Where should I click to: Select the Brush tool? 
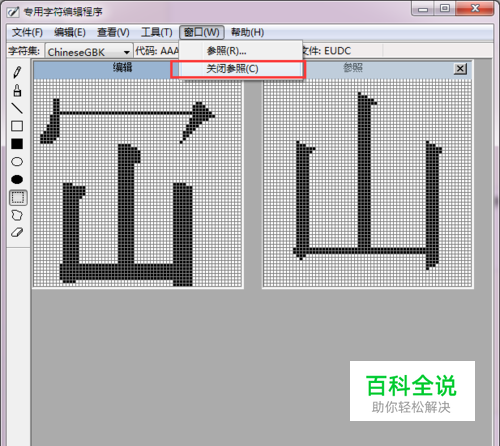click(17, 90)
